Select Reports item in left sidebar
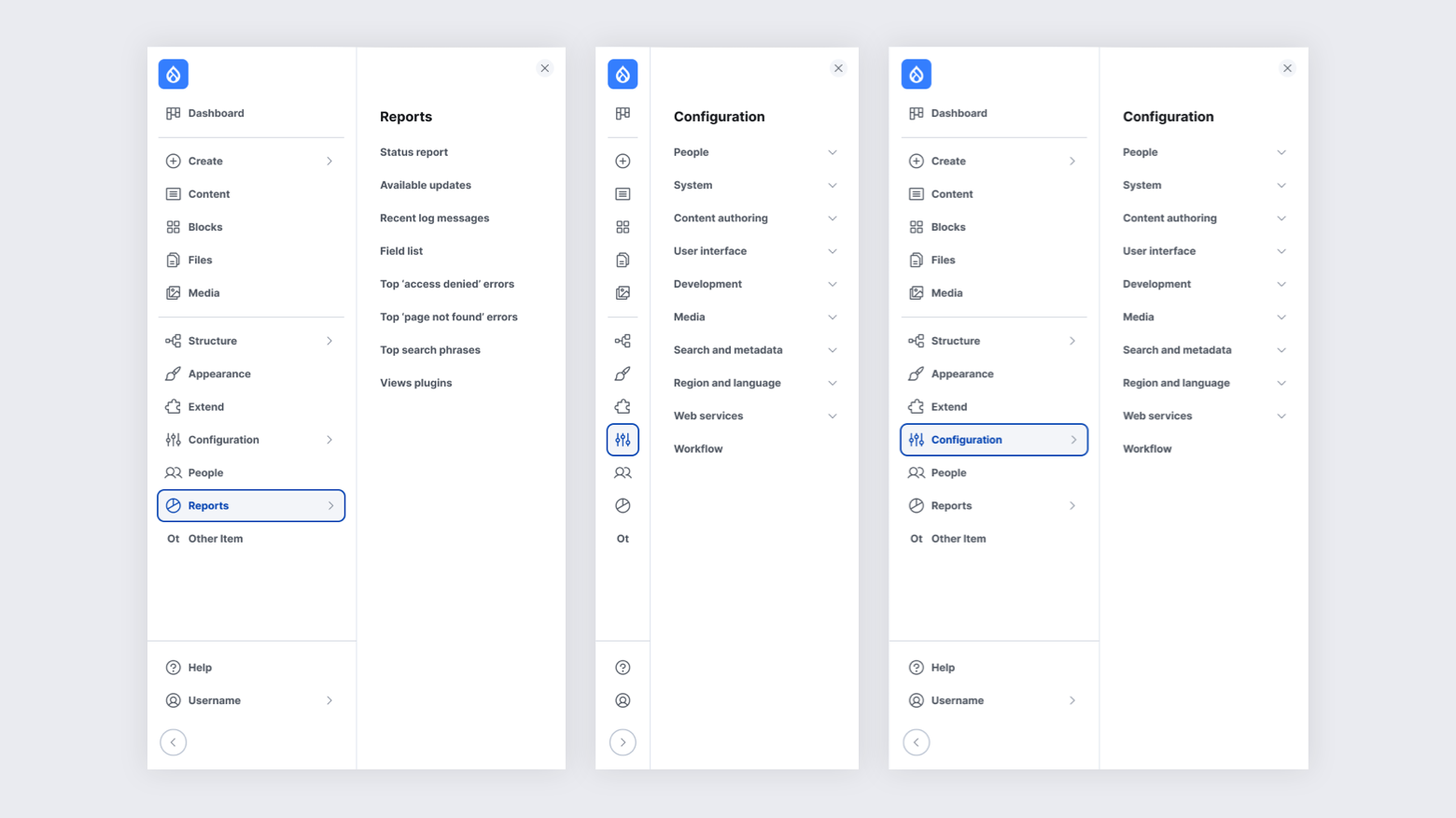 coord(251,505)
